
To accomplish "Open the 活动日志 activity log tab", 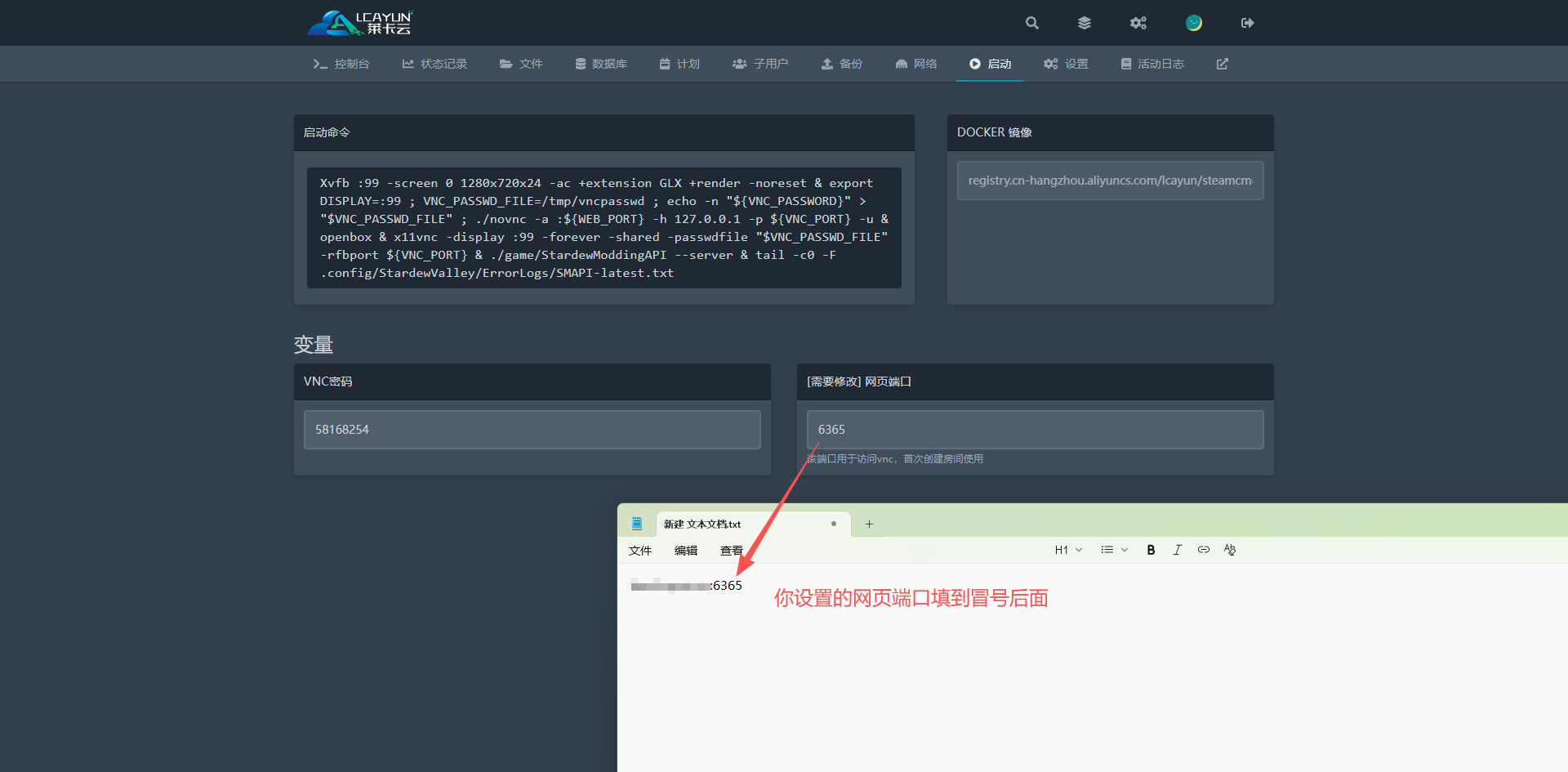I will coord(1152,64).
